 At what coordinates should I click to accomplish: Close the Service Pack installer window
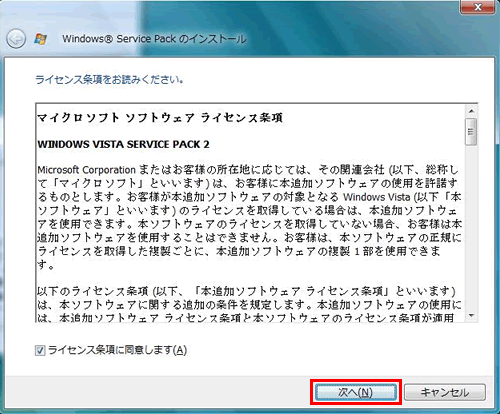[x=478, y=7]
